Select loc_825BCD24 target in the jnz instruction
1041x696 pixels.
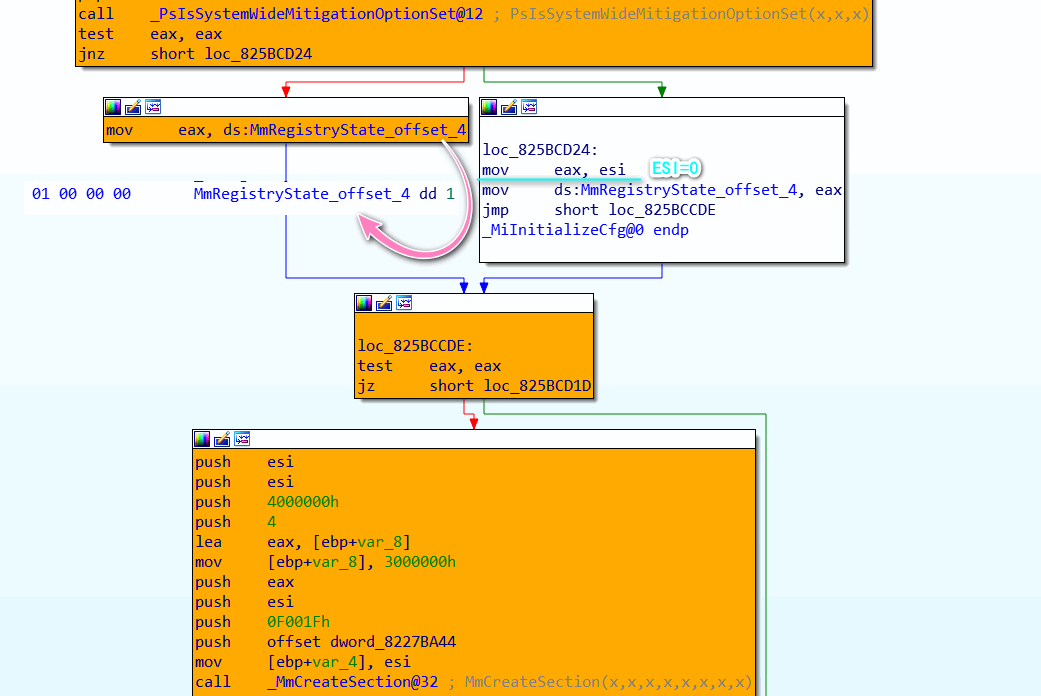tap(258, 54)
